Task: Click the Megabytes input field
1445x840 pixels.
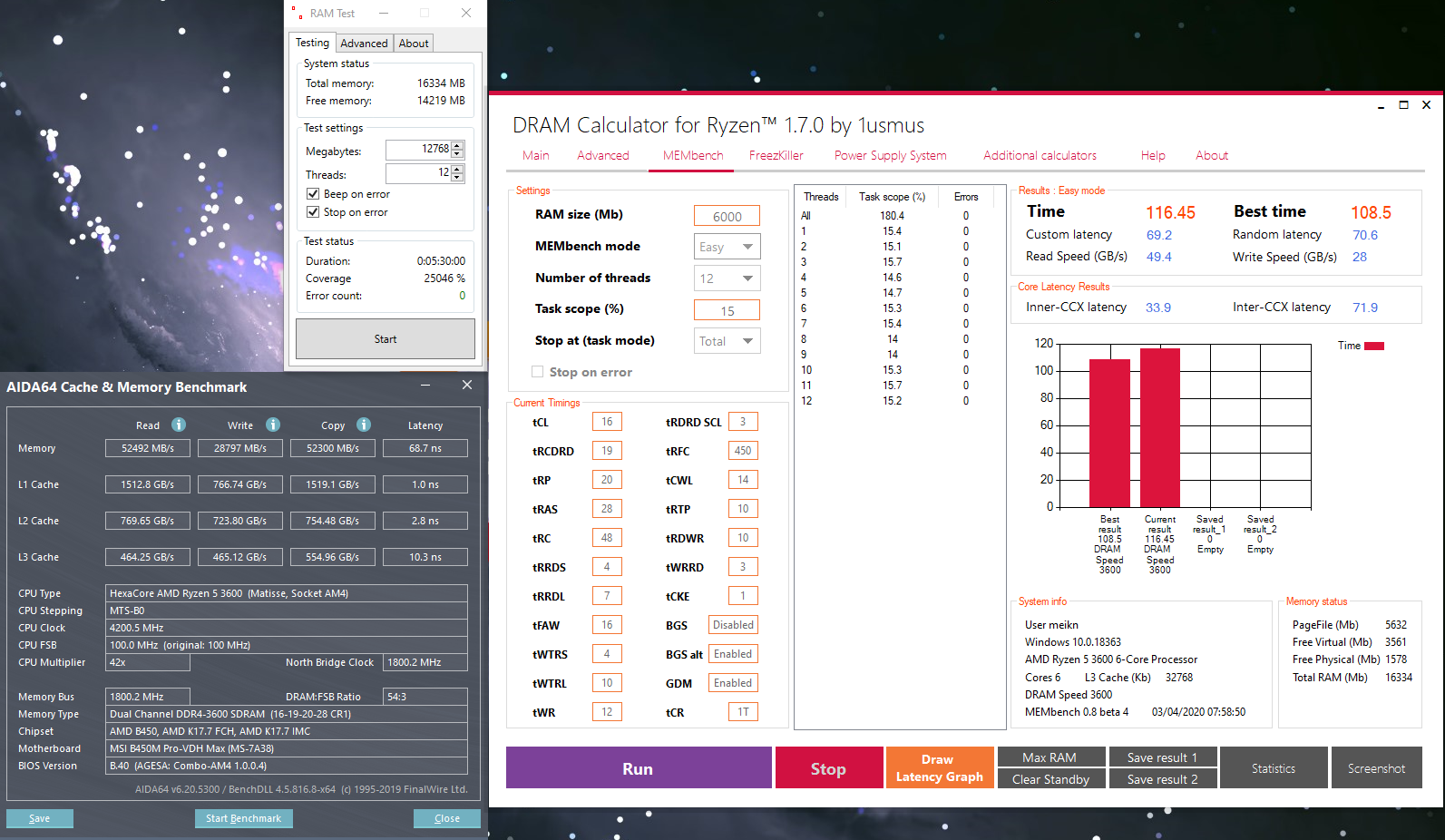Action: point(419,149)
